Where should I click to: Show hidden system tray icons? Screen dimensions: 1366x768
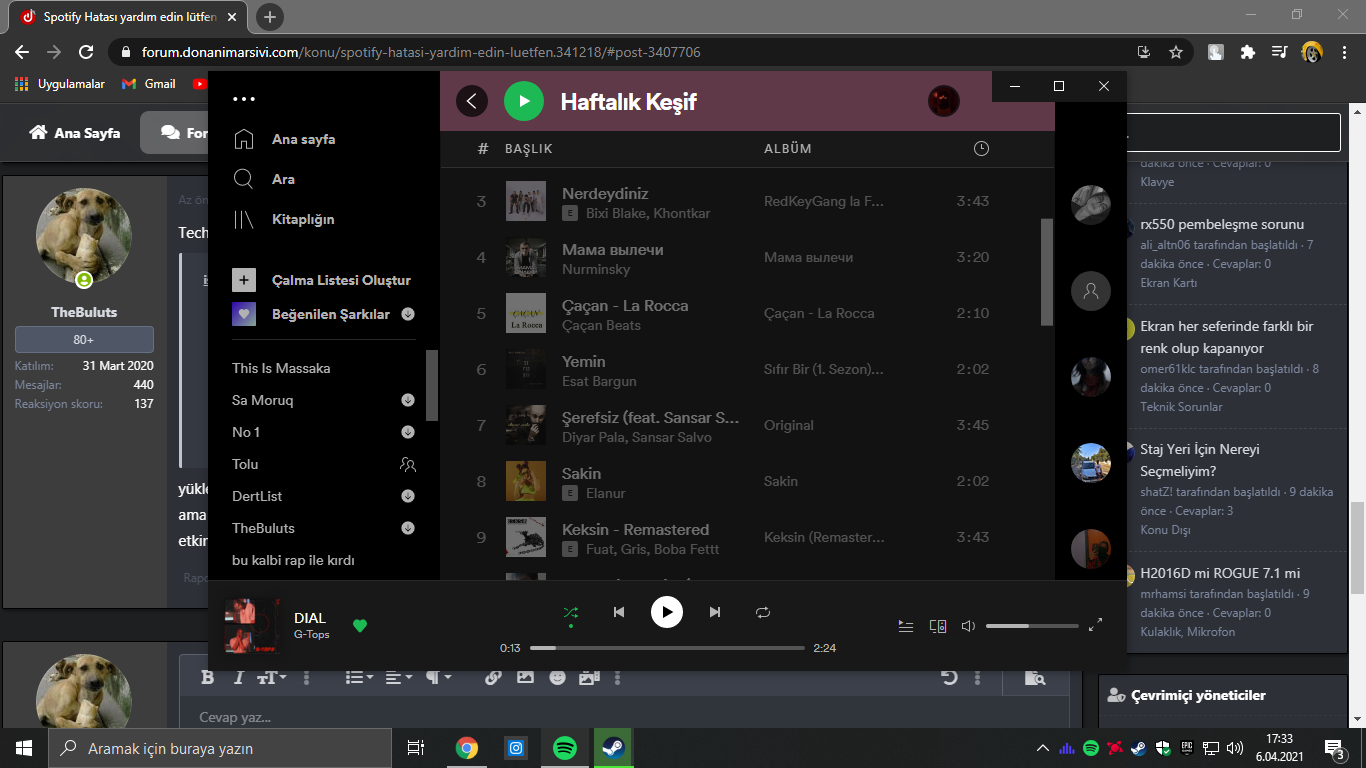(1043, 748)
